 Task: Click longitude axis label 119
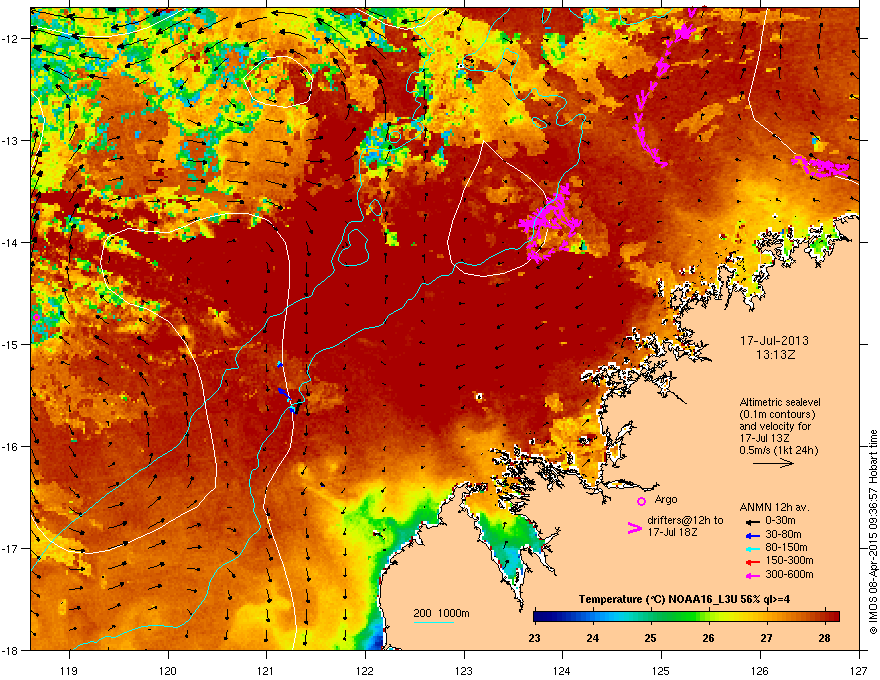click(x=69, y=670)
